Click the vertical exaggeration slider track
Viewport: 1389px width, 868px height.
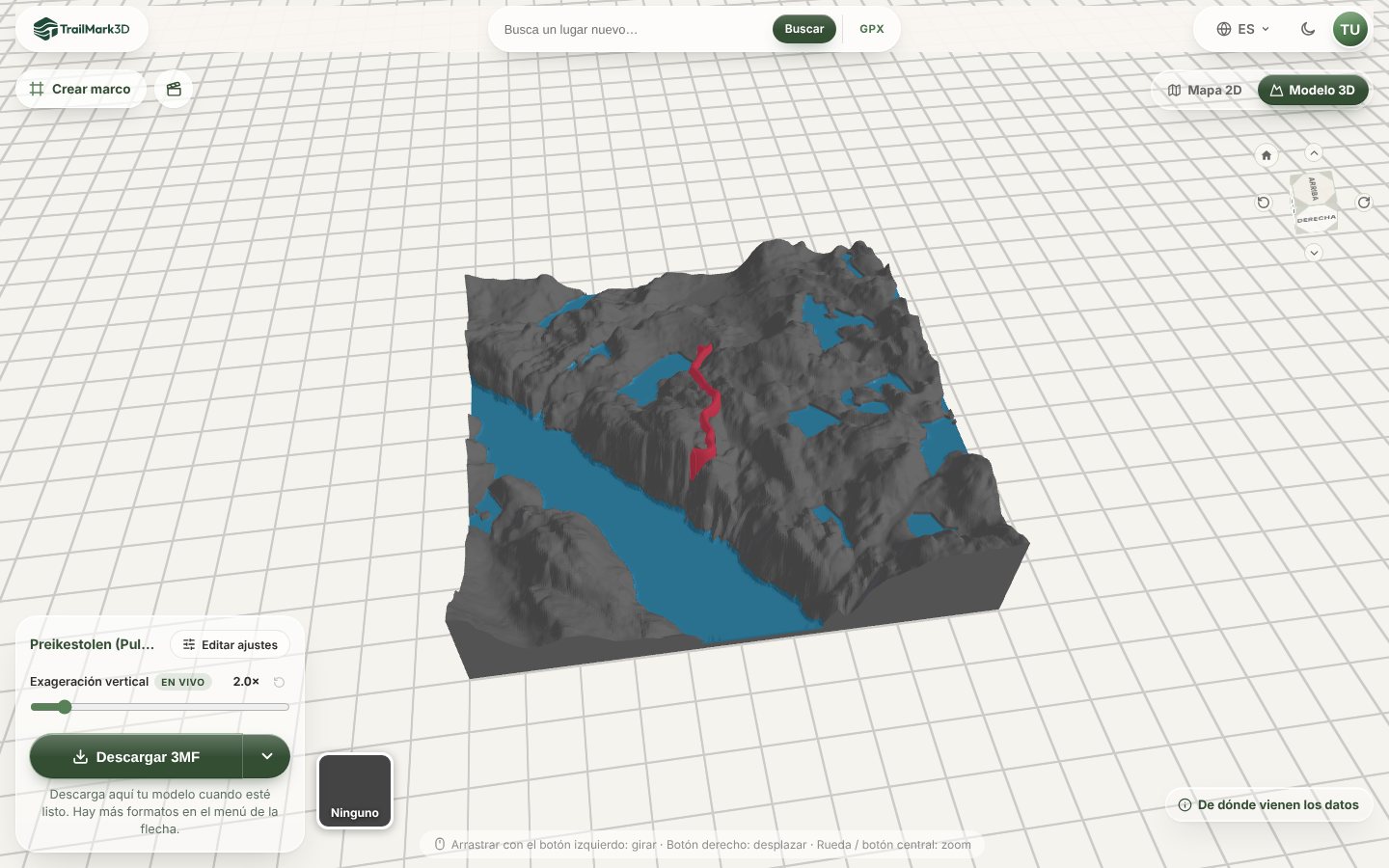[160, 707]
